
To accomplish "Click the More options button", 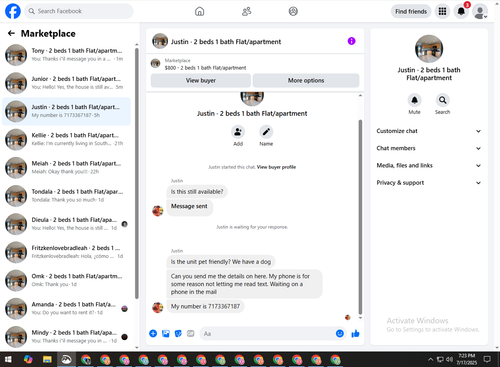I will point(306,80).
